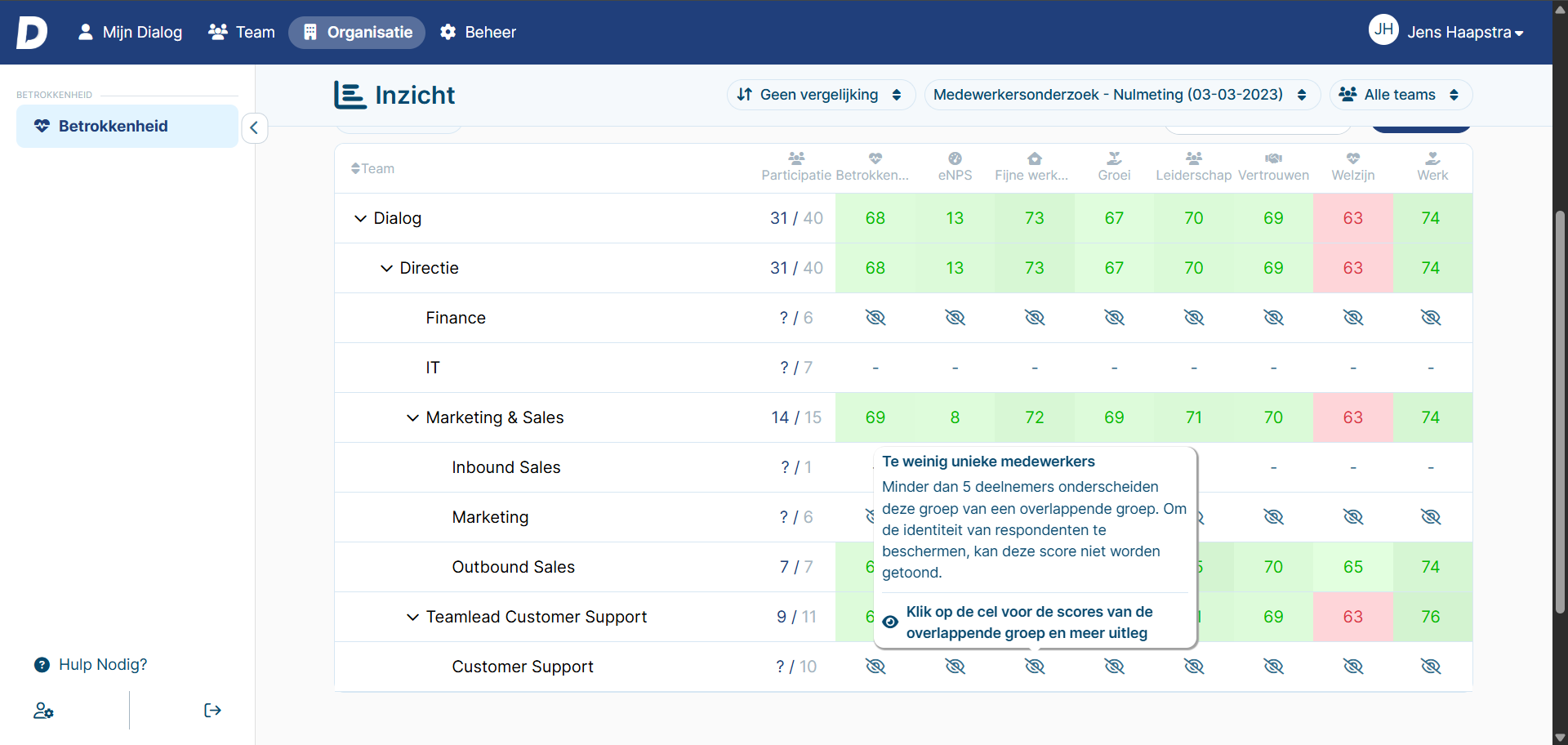This screenshot has height=745, width=1568.
Task: Click the Participatie column icon
Action: 796,158
